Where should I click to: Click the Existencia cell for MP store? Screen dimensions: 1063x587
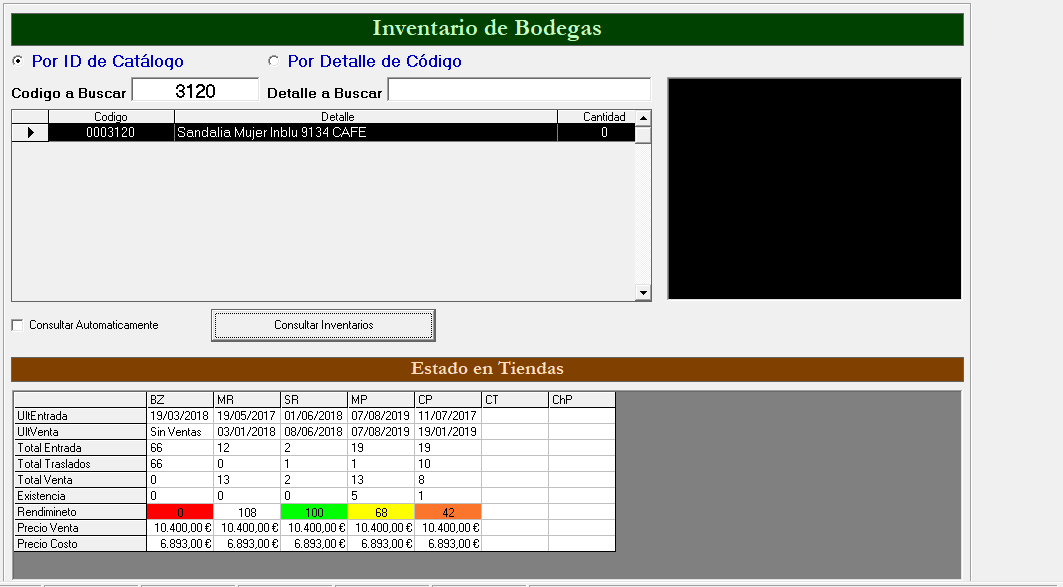pyautogui.click(x=381, y=496)
